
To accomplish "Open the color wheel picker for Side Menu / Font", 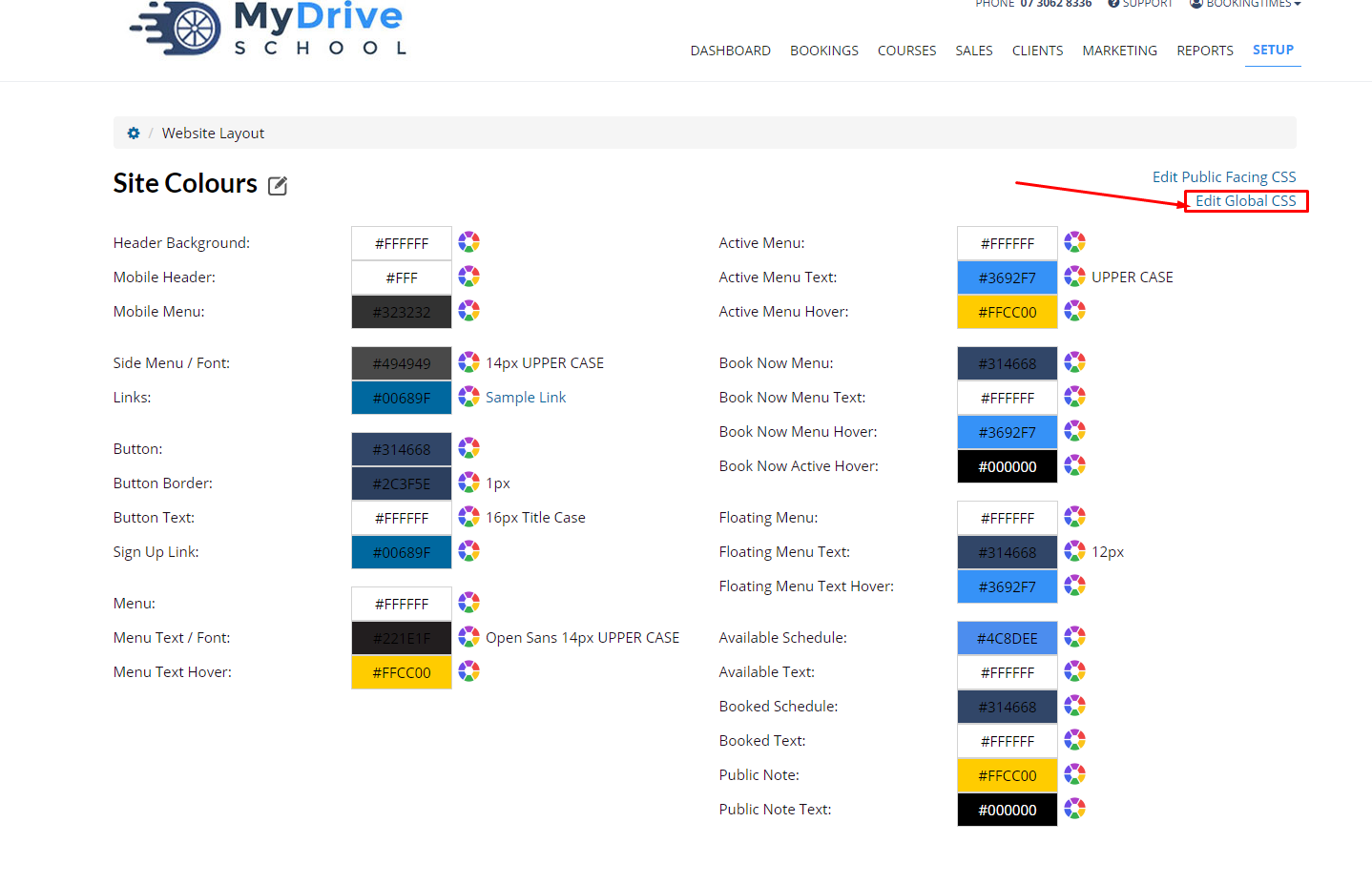I will click(x=468, y=362).
